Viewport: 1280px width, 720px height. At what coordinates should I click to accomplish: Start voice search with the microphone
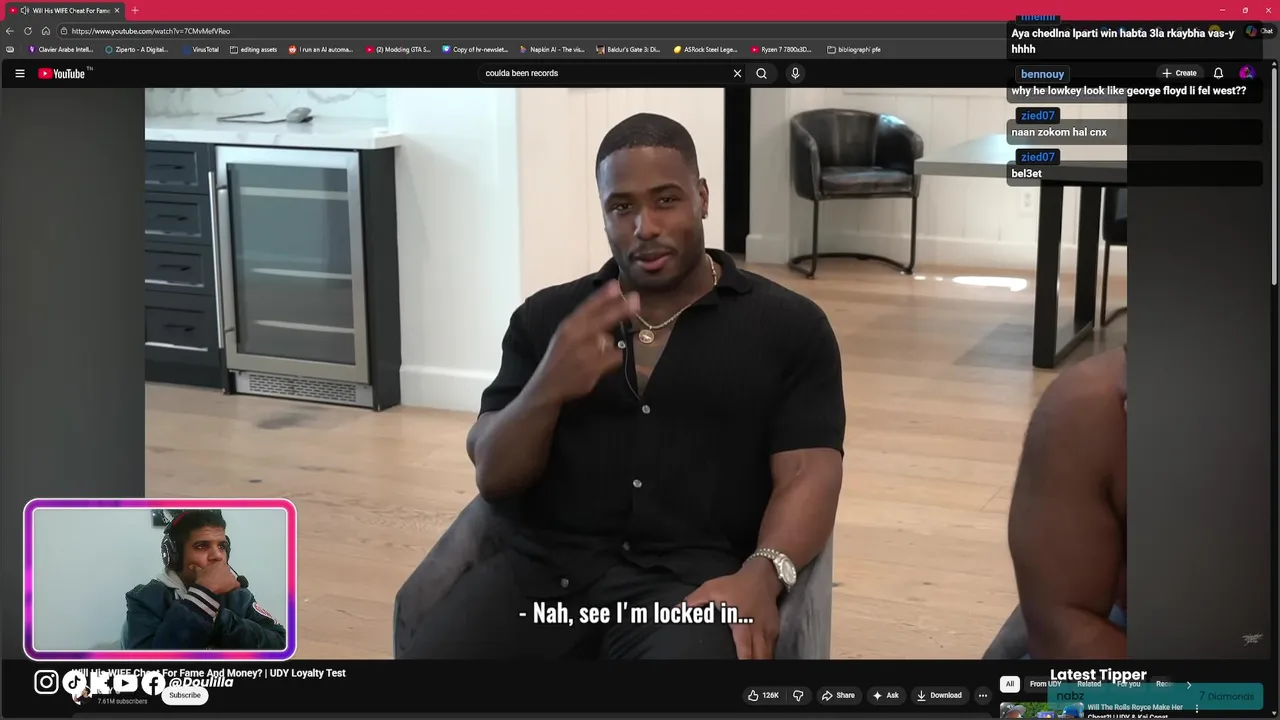pyautogui.click(x=795, y=73)
